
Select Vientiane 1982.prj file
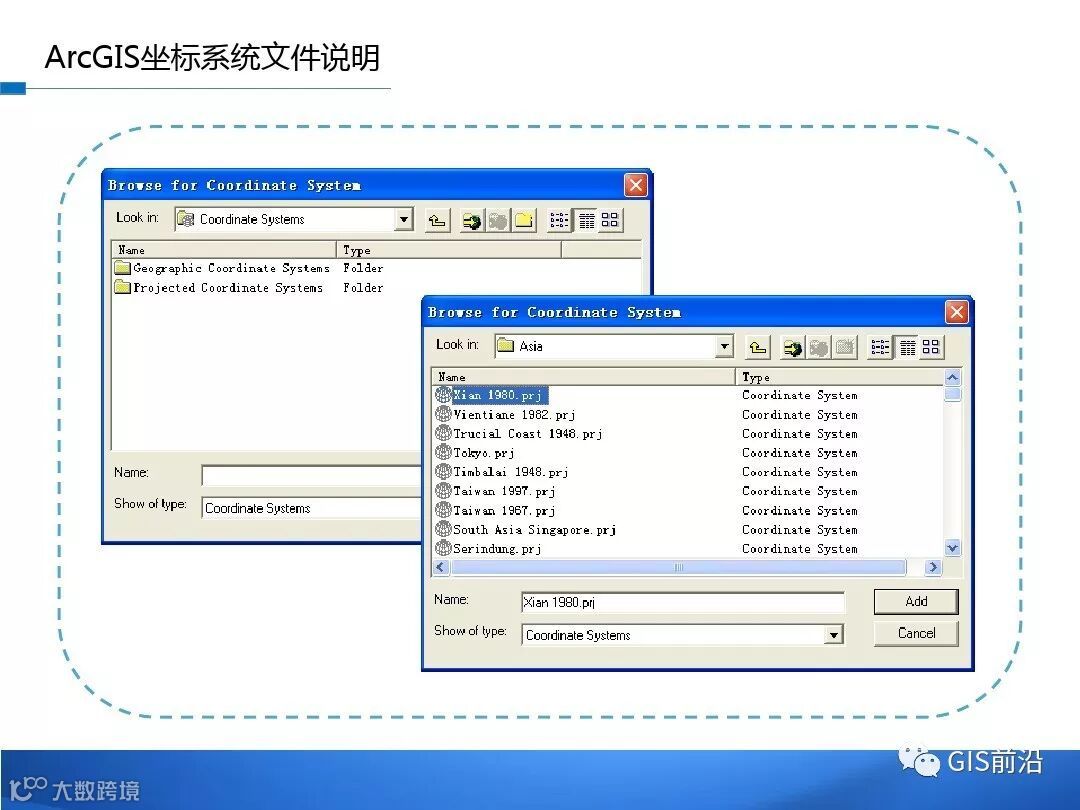[514, 414]
